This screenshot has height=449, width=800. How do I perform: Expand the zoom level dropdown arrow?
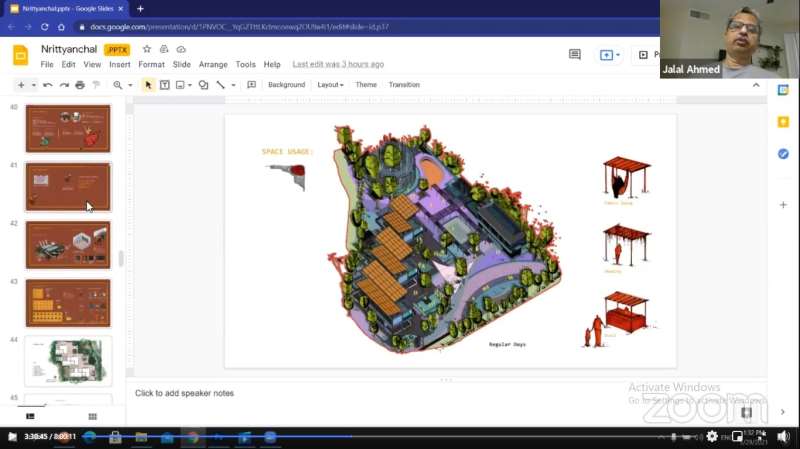click(130, 85)
